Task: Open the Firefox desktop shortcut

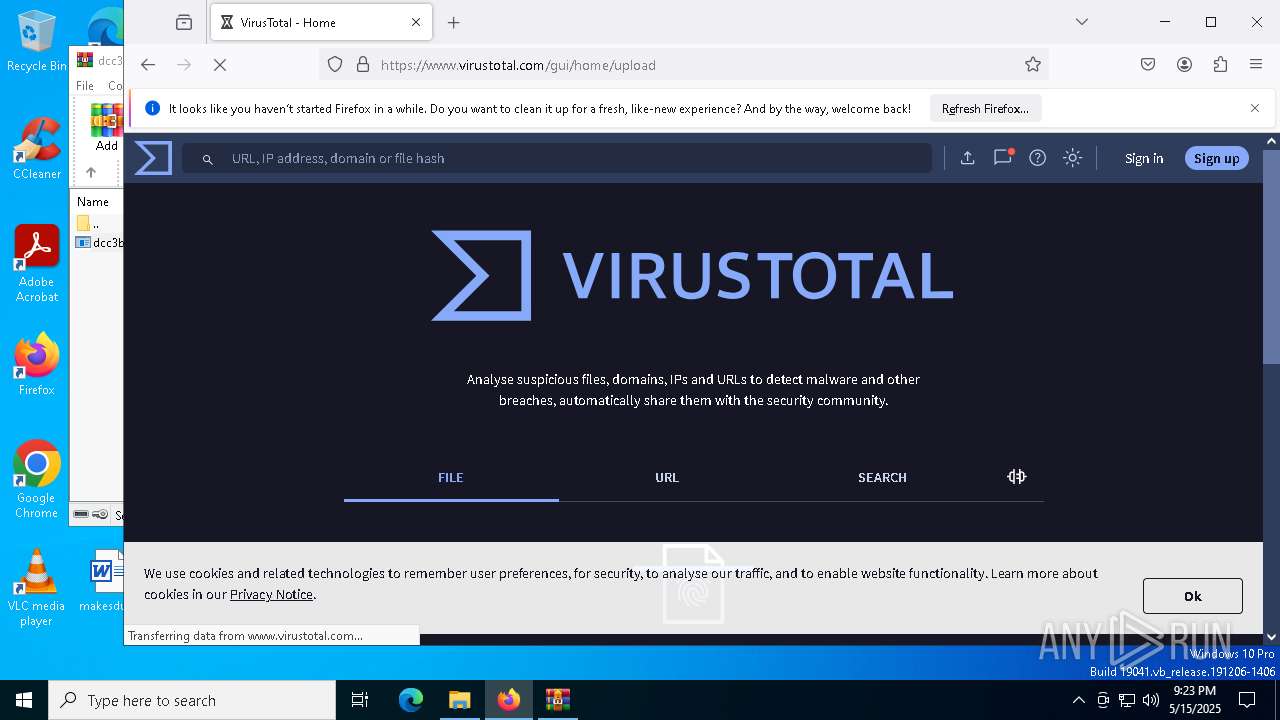Action: coord(36,365)
